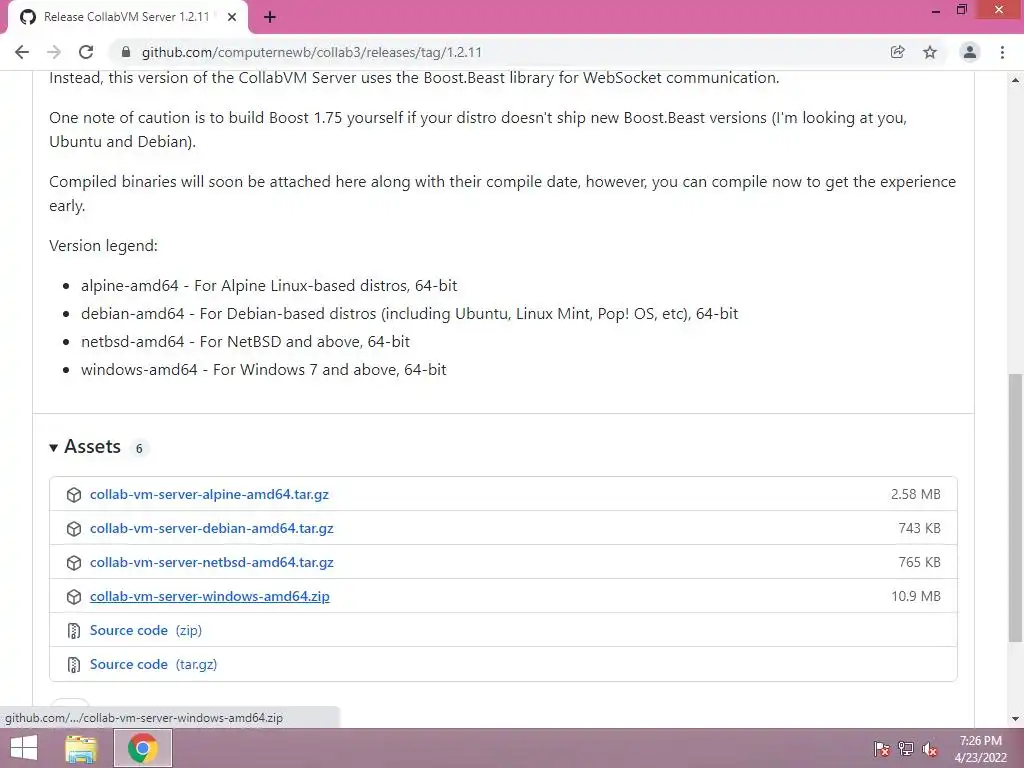Click the scrollbar down arrow

(x=1016, y=719)
